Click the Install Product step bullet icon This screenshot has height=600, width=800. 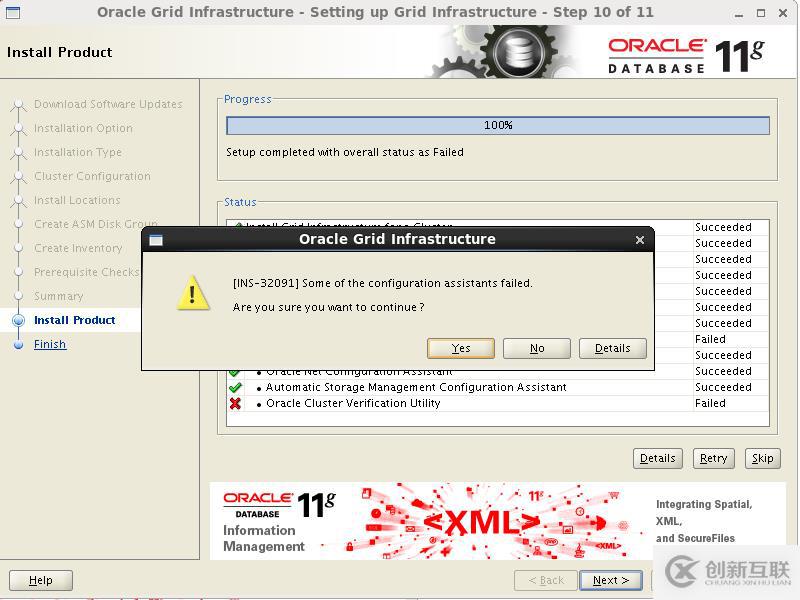tap(19, 320)
